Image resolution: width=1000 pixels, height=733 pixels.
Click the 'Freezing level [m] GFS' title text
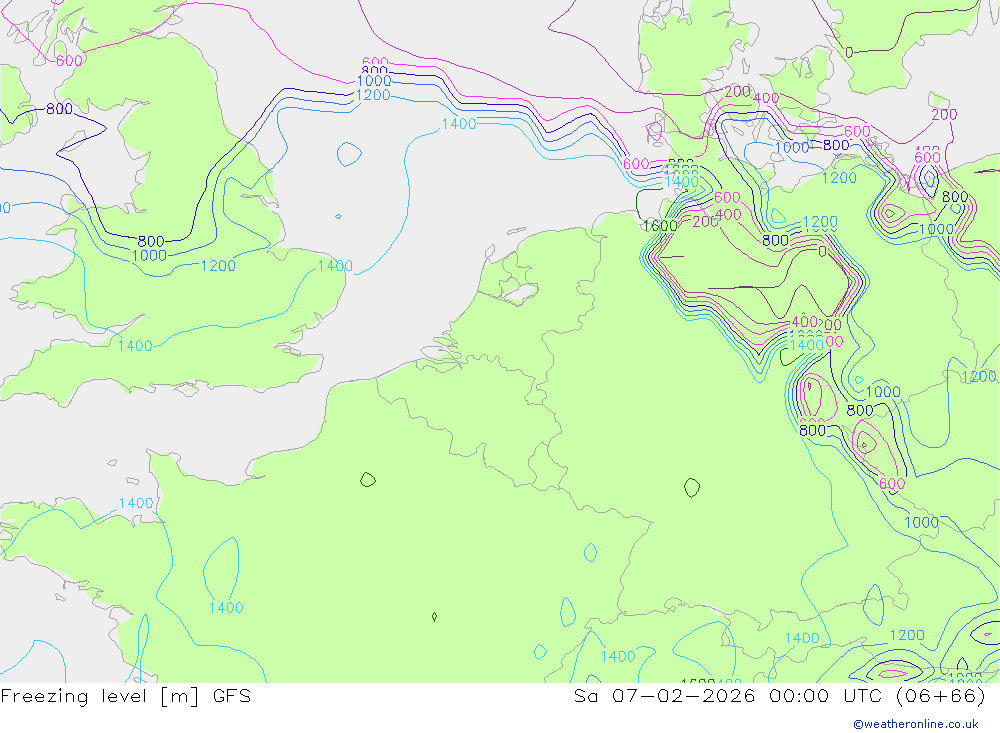point(126,696)
